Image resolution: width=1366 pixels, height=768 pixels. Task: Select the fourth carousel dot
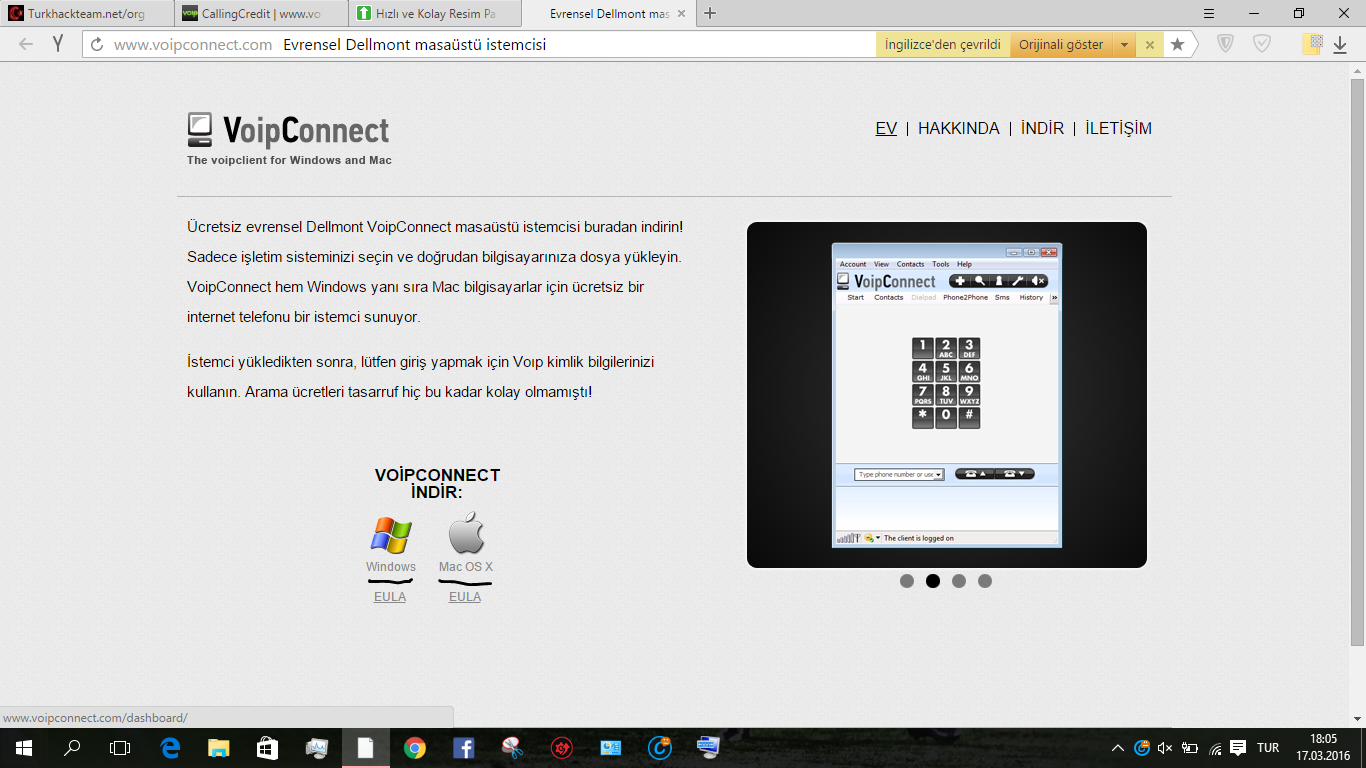[985, 581]
